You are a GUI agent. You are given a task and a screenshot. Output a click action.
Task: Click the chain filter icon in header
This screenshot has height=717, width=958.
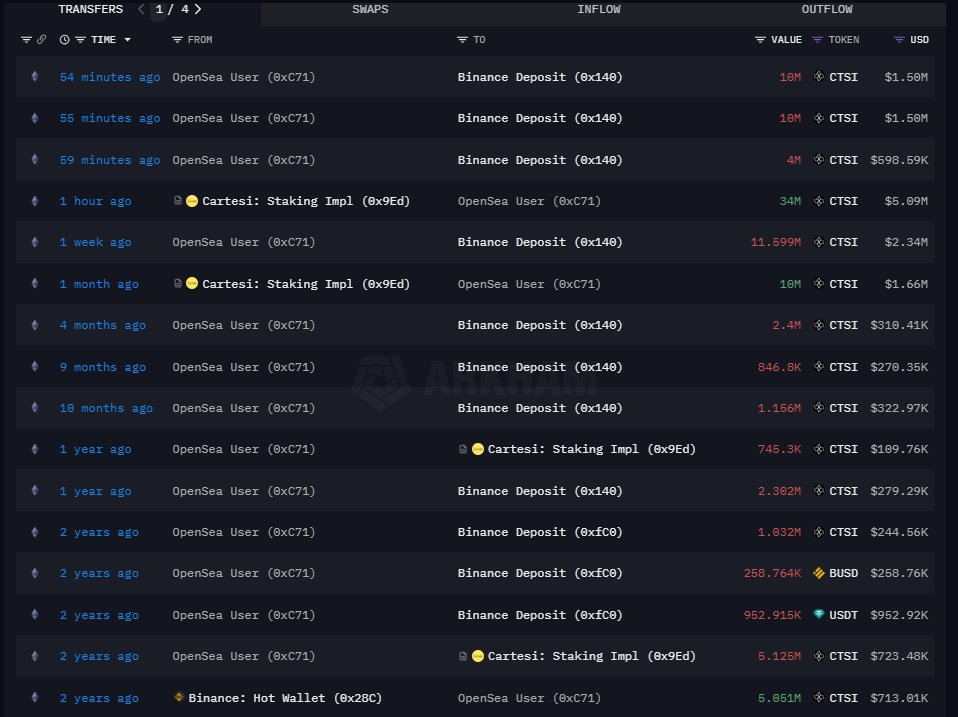[26, 40]
